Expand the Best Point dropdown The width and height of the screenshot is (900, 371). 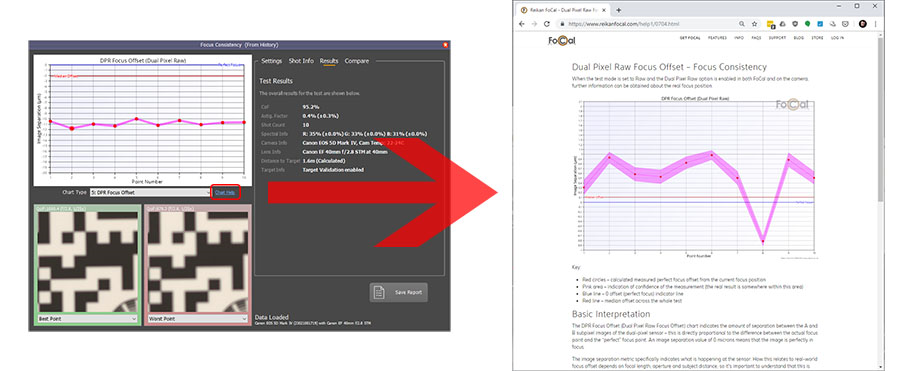tap(87, 319)
